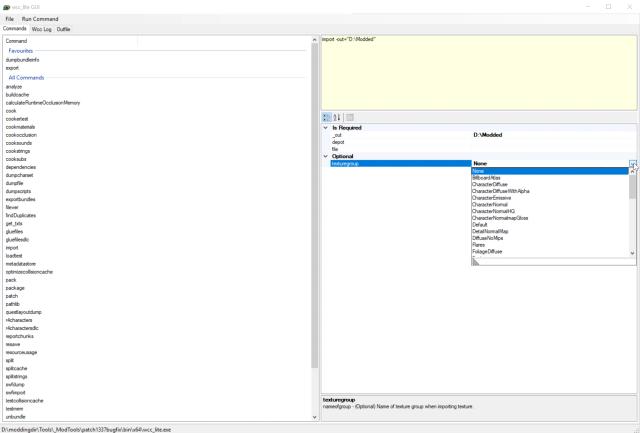640x433 pixels.
Task: Click the Property Pages icon in property toolbar
Action: click(350, 118)
